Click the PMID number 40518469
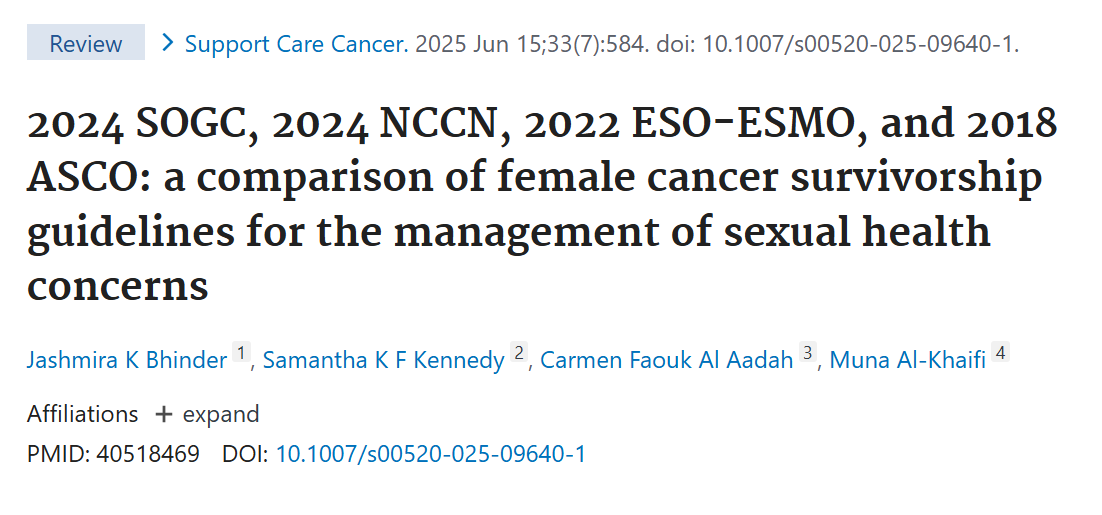The width and height of the screenshot is (1102, 515). tap(148, 454)
